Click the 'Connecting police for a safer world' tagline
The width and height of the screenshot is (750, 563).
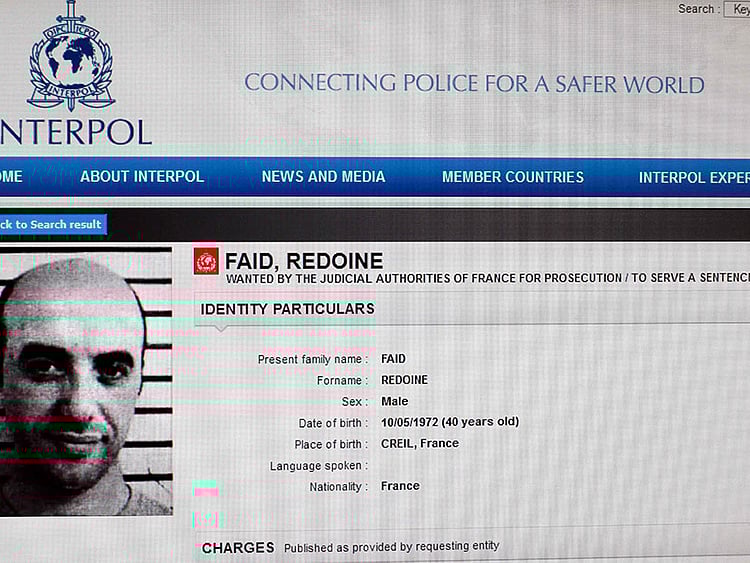point(474,83)
